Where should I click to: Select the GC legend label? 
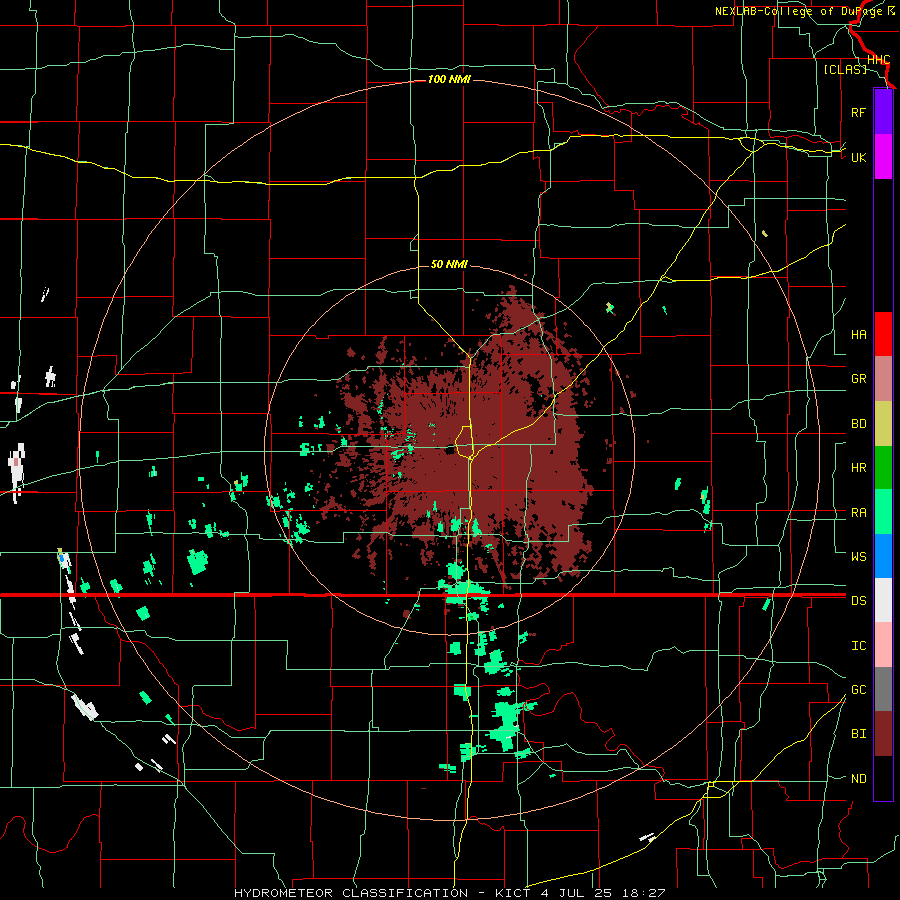tap(858, 689)
